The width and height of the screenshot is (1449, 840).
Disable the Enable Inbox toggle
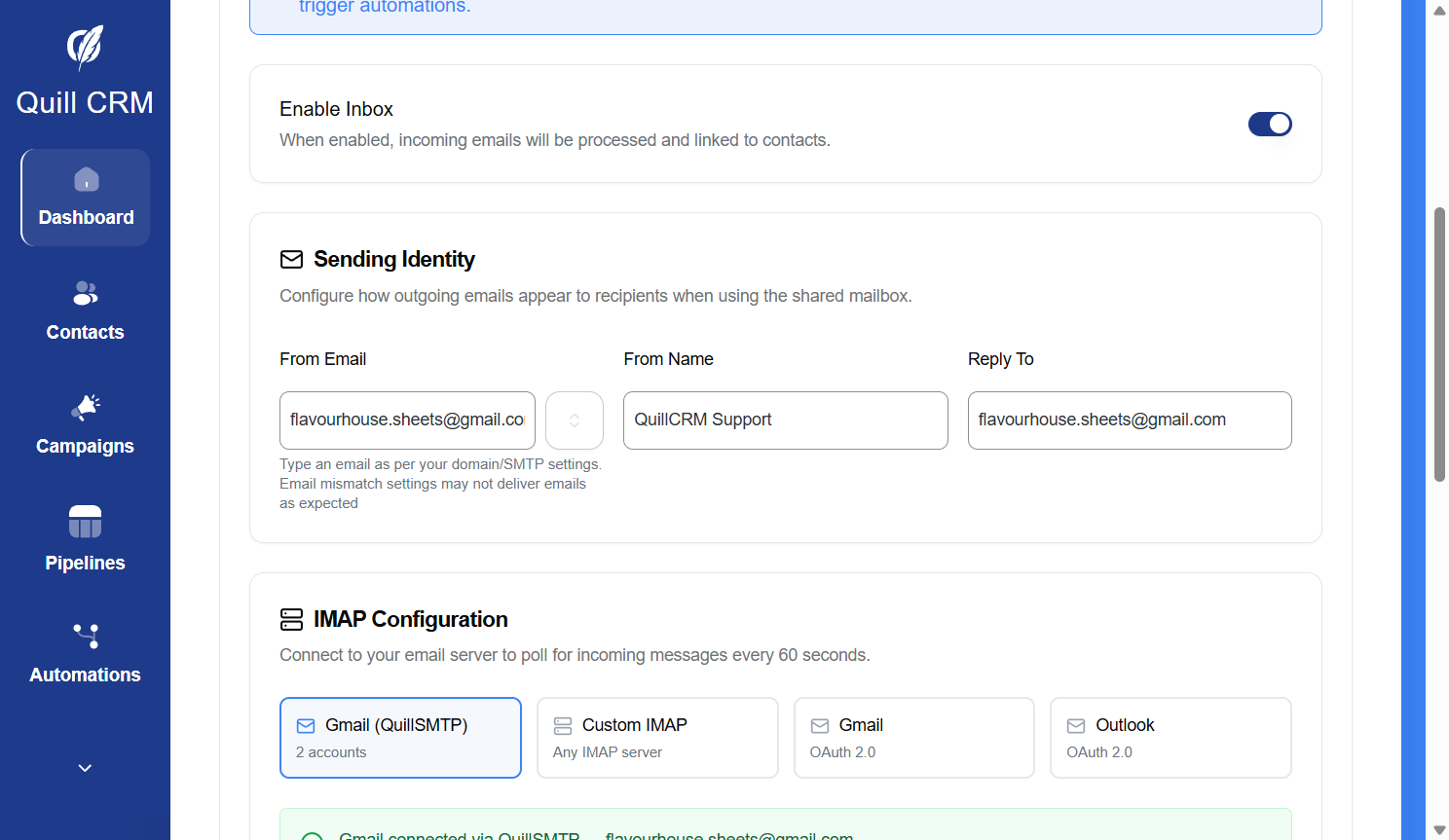click(x=1270, y=124)
